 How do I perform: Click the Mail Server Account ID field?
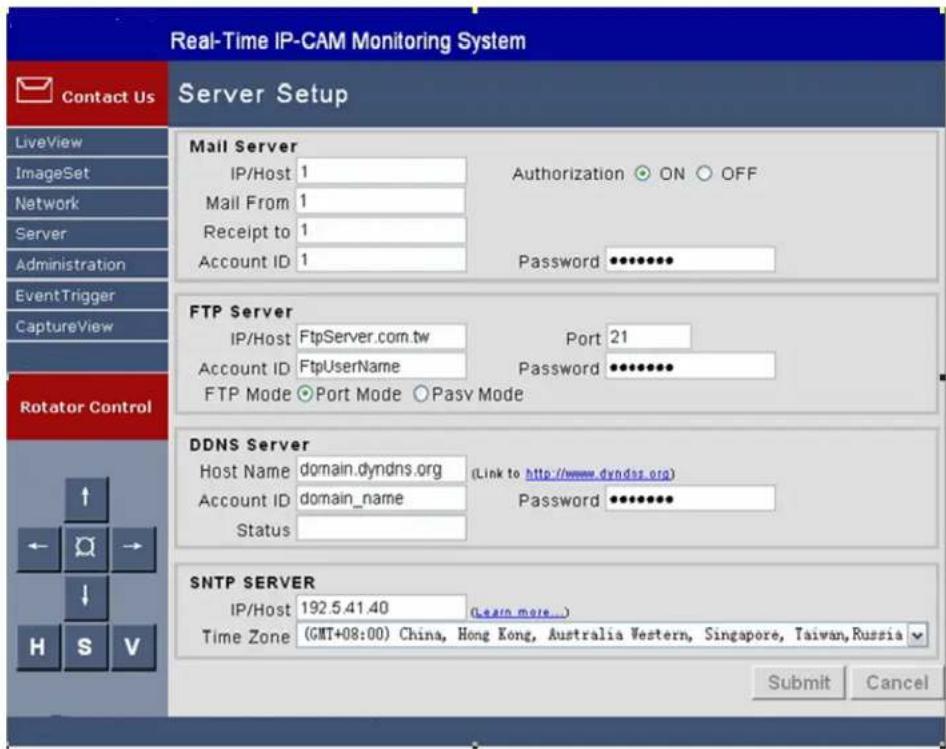(x=381, y=260)
